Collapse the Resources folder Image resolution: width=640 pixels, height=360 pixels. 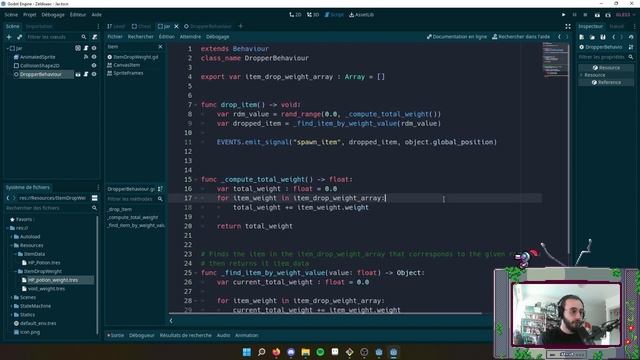(x=11, y=245)
